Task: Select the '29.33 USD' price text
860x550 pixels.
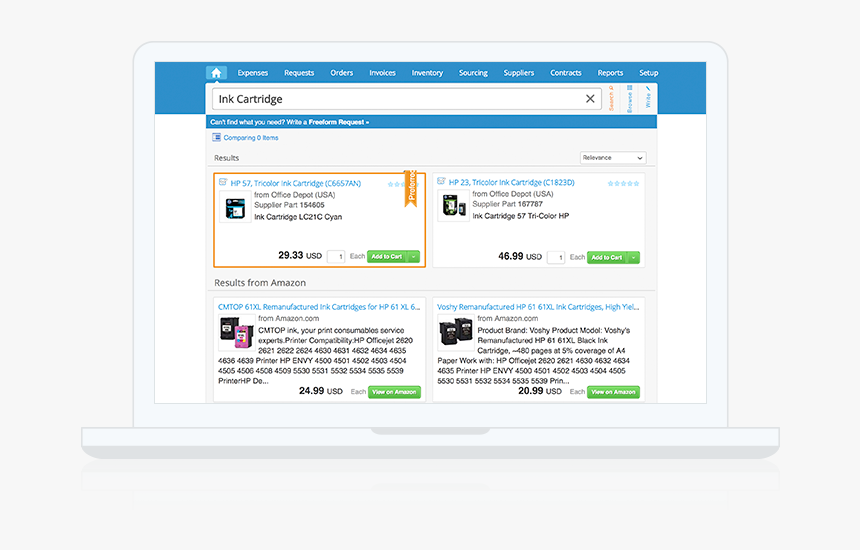Action: [x=300, y=256]
